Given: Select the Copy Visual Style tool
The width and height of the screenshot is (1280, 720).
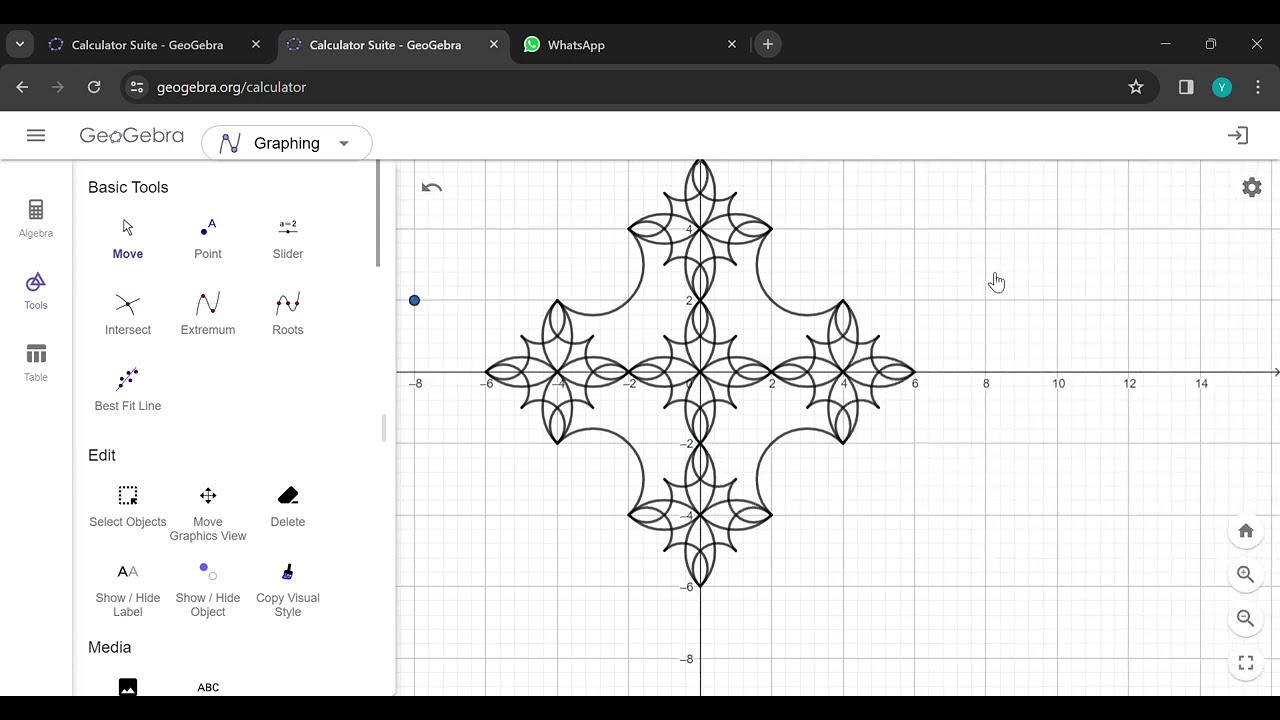Looking at the screenshot, I should tap(288, 590).
